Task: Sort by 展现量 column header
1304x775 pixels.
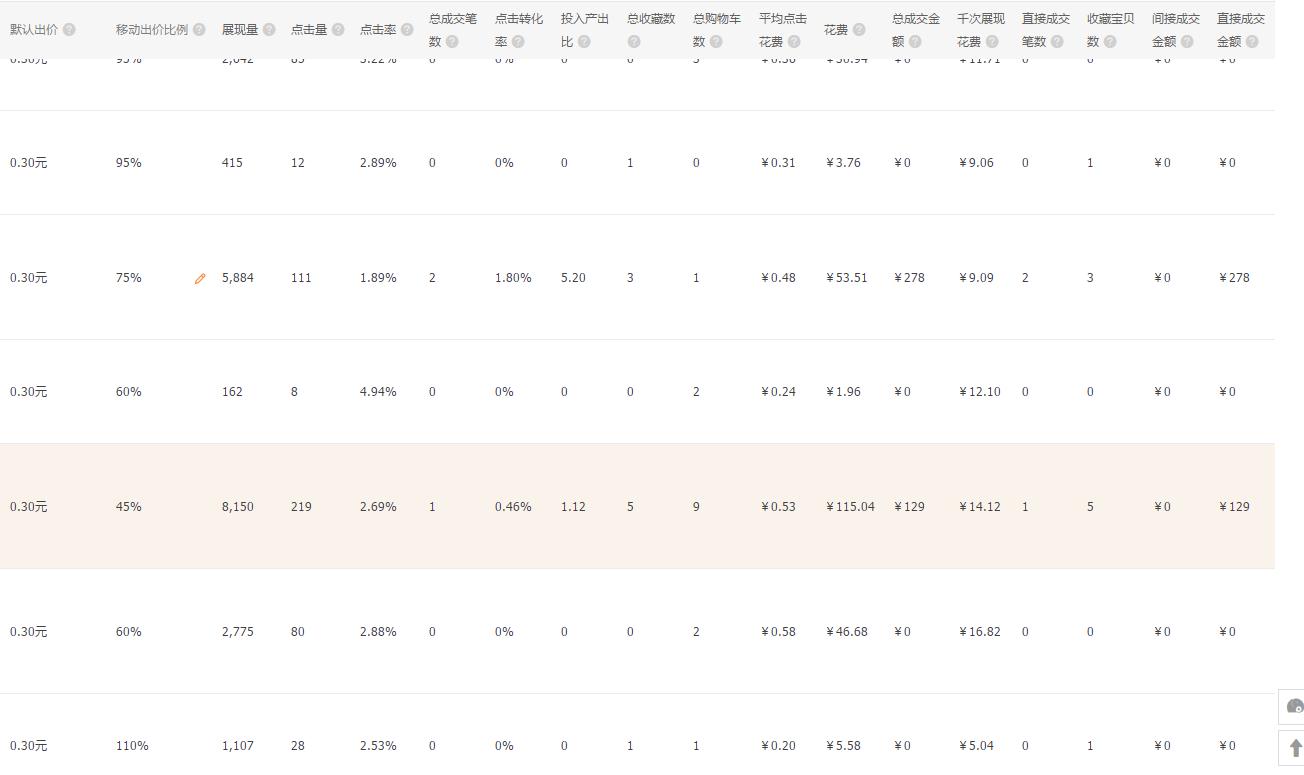Action: click(240, 30)
